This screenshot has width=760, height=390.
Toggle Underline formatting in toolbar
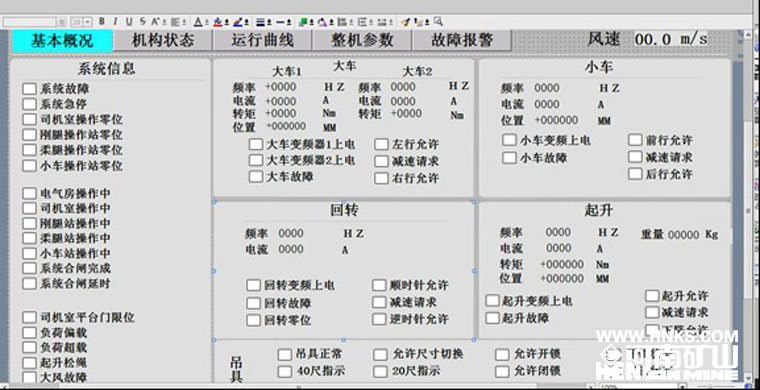129,21
